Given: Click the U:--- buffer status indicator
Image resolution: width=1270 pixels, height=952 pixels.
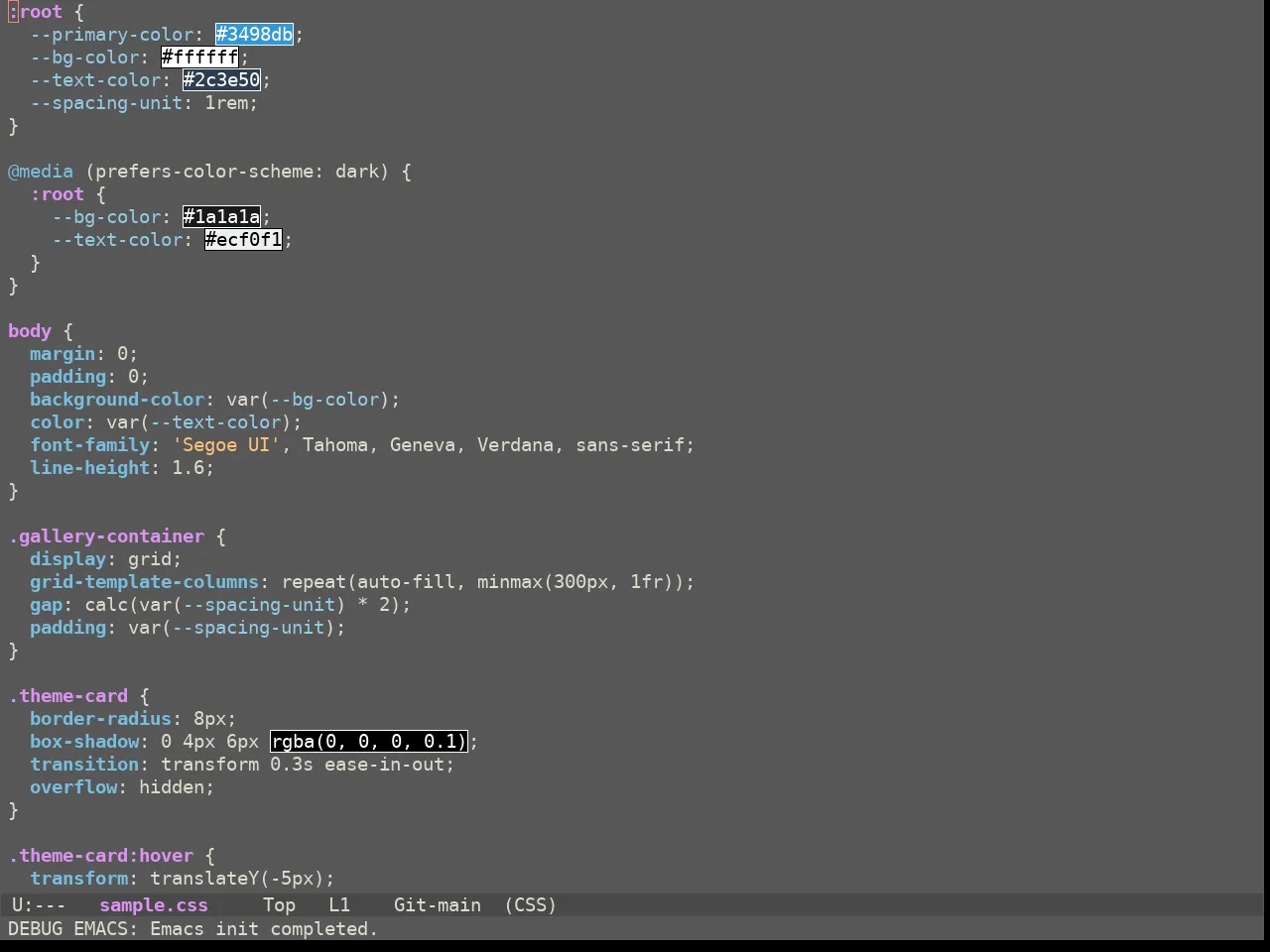Looking at the screenshot, I should 39,905.
